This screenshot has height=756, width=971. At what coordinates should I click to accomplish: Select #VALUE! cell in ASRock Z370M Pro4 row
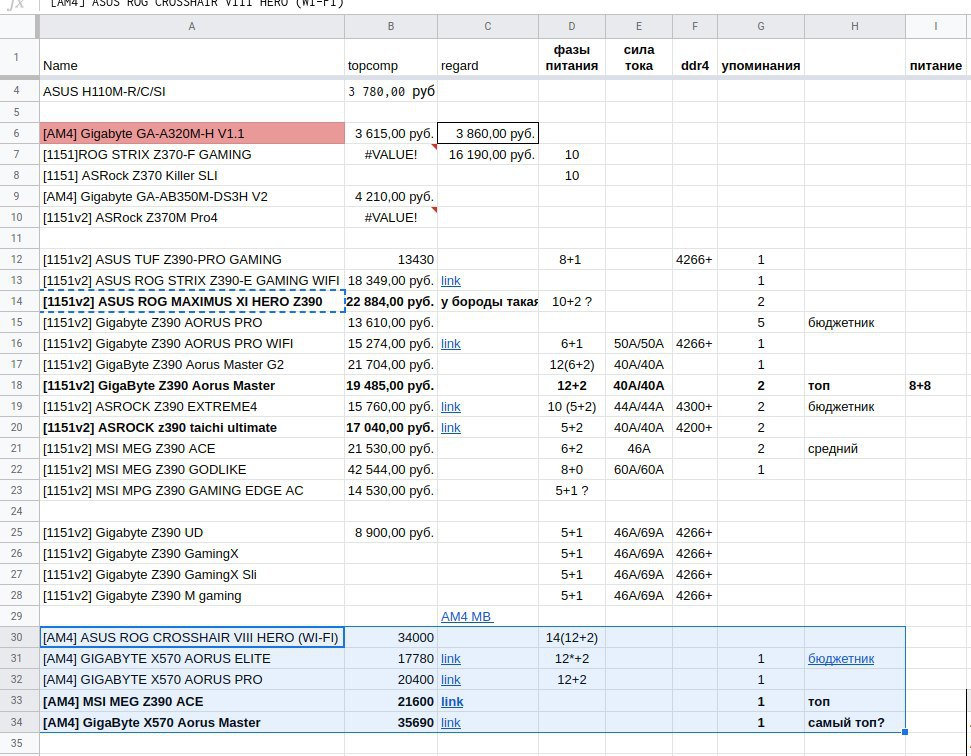pos(391,218)
